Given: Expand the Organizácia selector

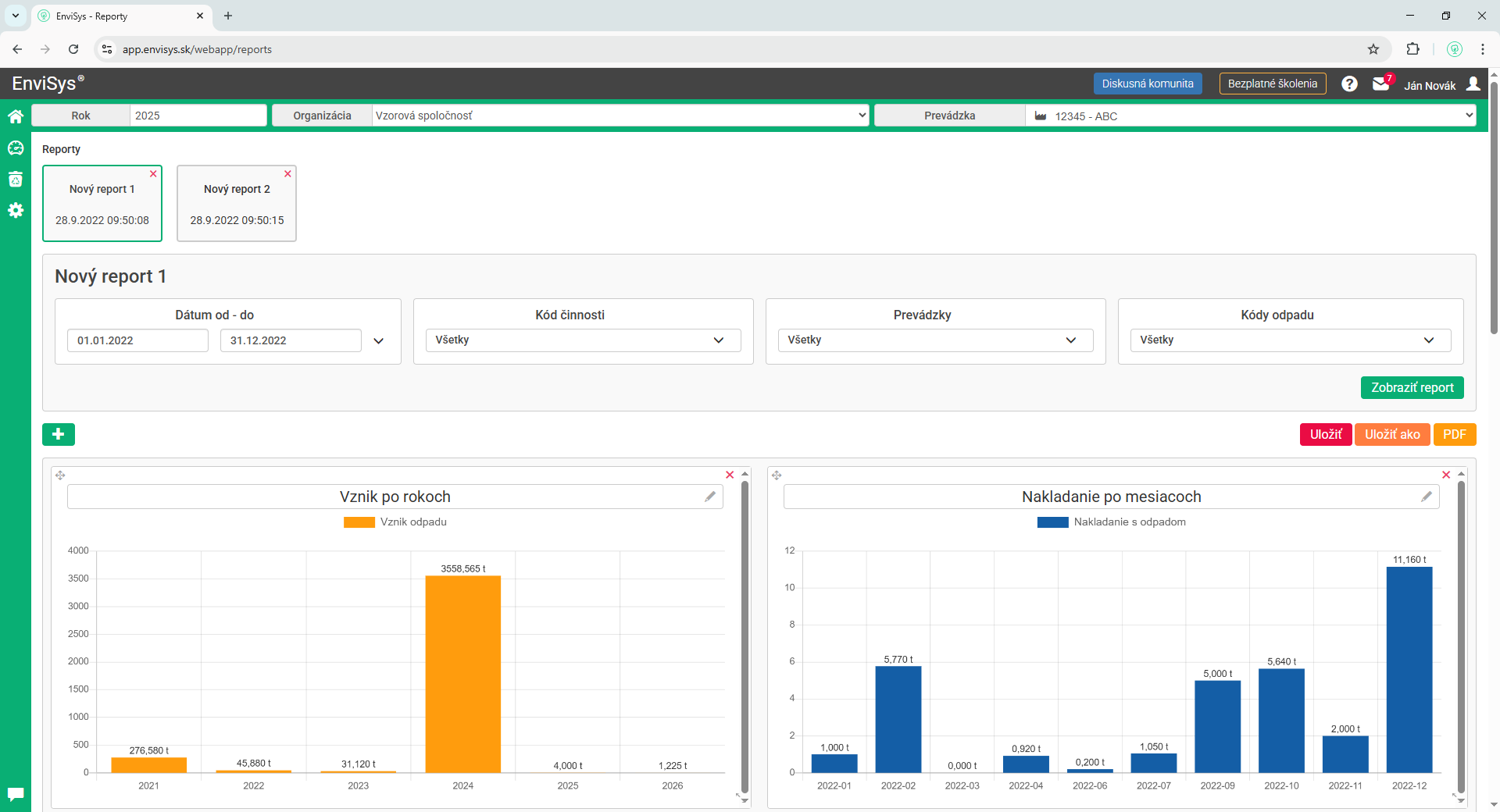Looking at the screenshot, I should (x=620, y=116).
